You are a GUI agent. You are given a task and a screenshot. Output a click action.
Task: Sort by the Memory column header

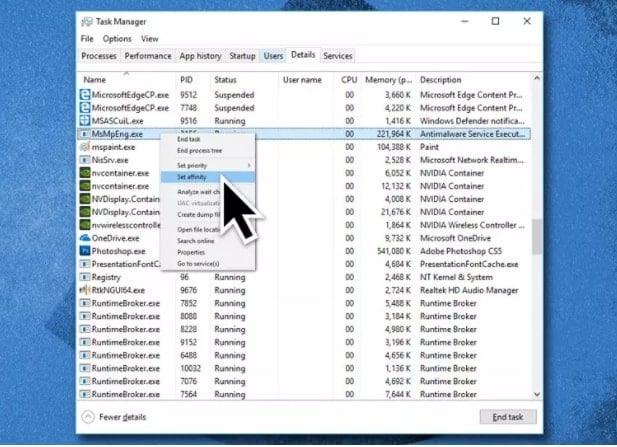pyautogui.click(x=388, y=80)
